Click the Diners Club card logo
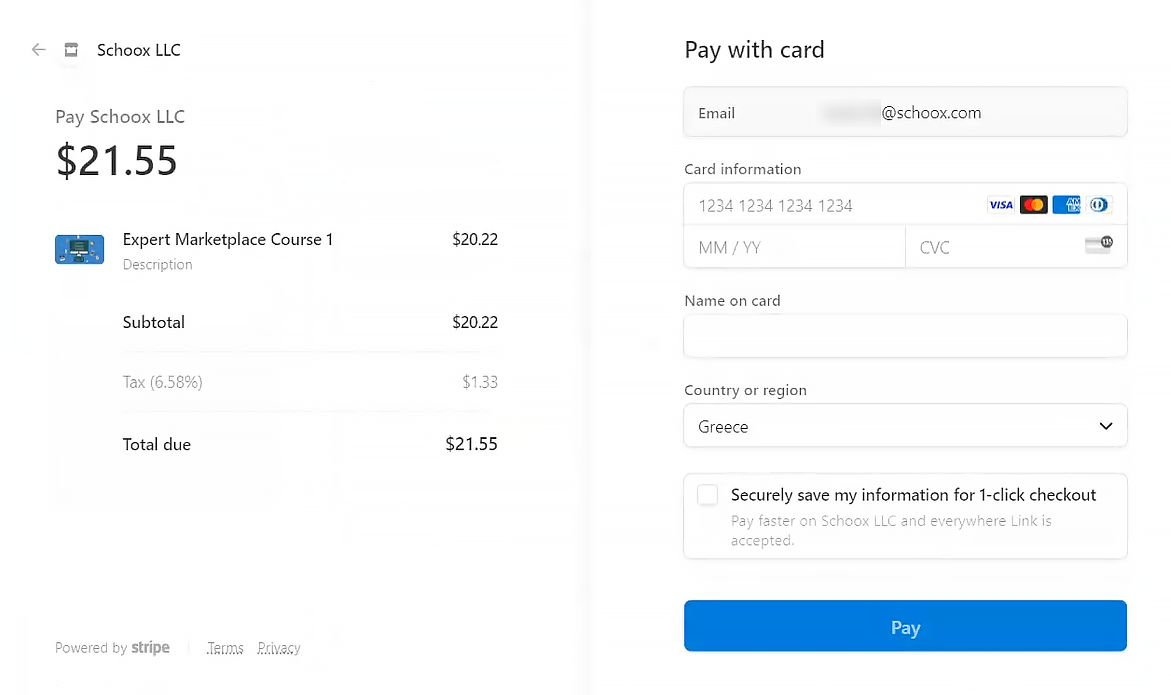The image size is (1171, 695). 1099,205
